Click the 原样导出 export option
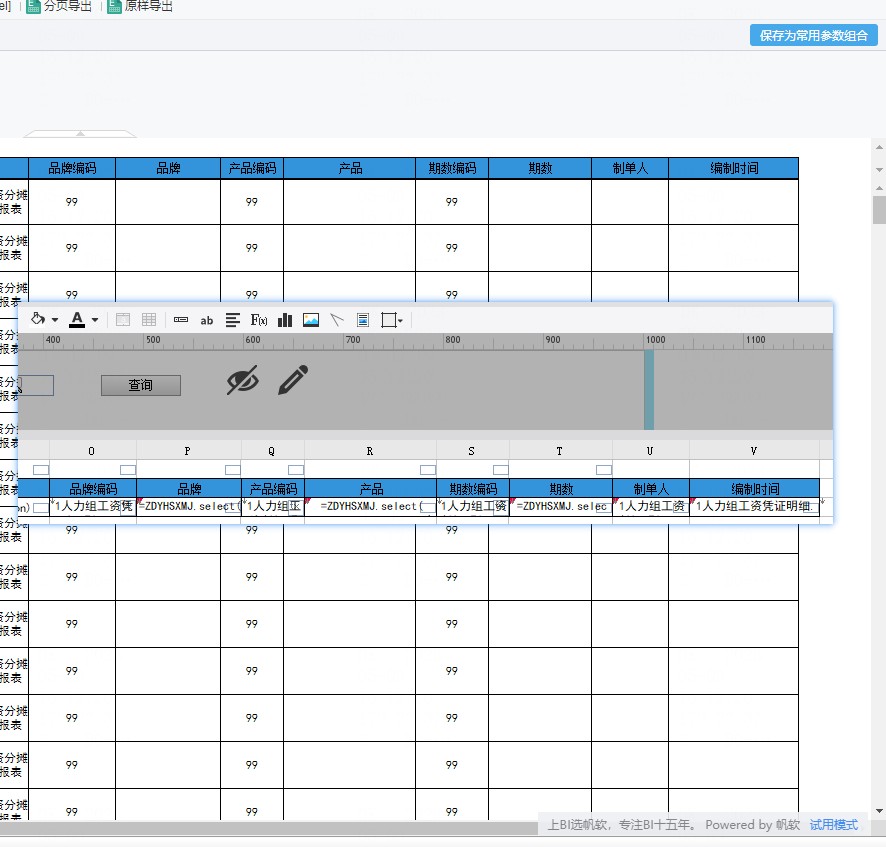886x847 pixels. pos(148,6)
